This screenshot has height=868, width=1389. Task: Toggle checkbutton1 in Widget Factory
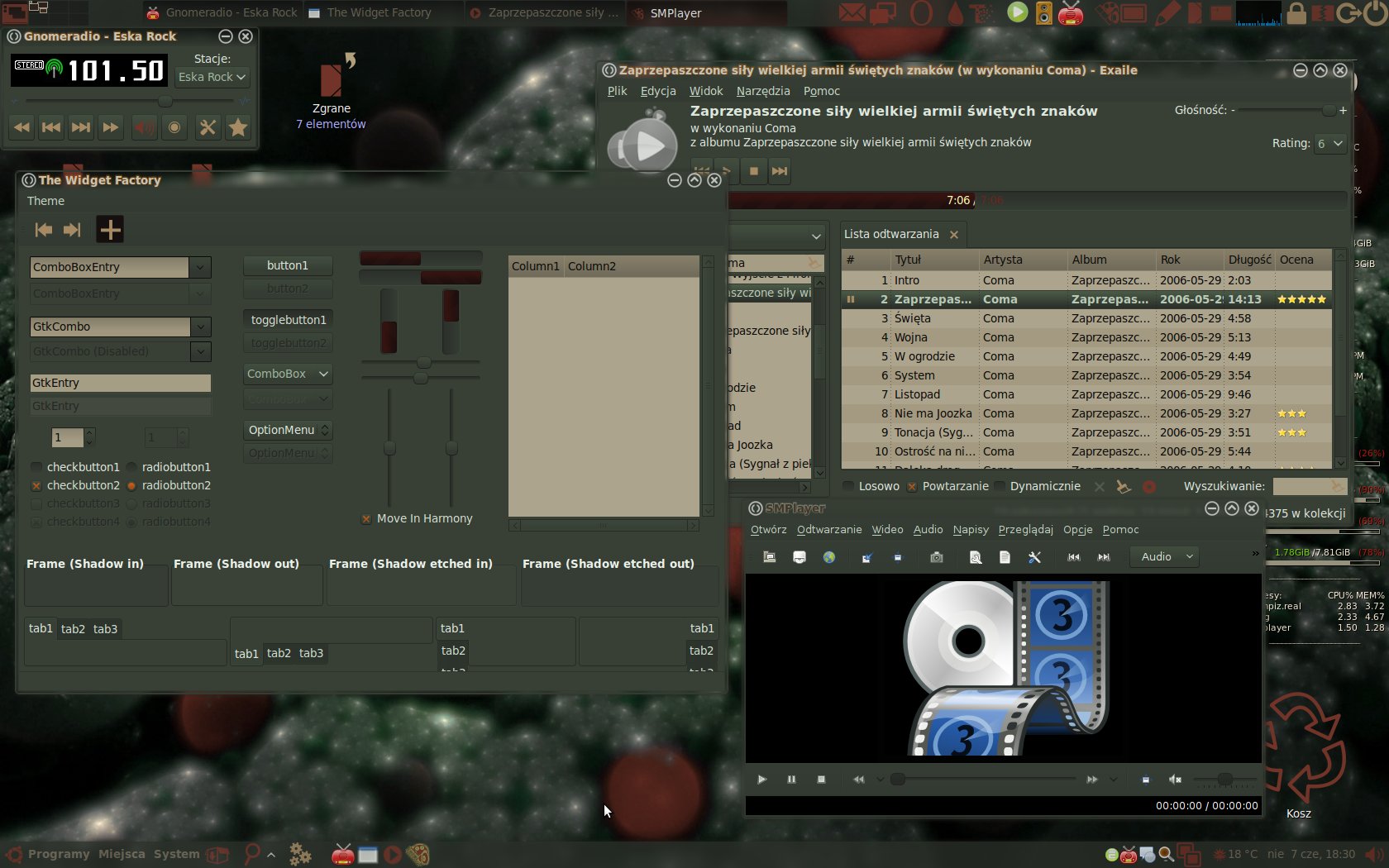pos(36,467)
